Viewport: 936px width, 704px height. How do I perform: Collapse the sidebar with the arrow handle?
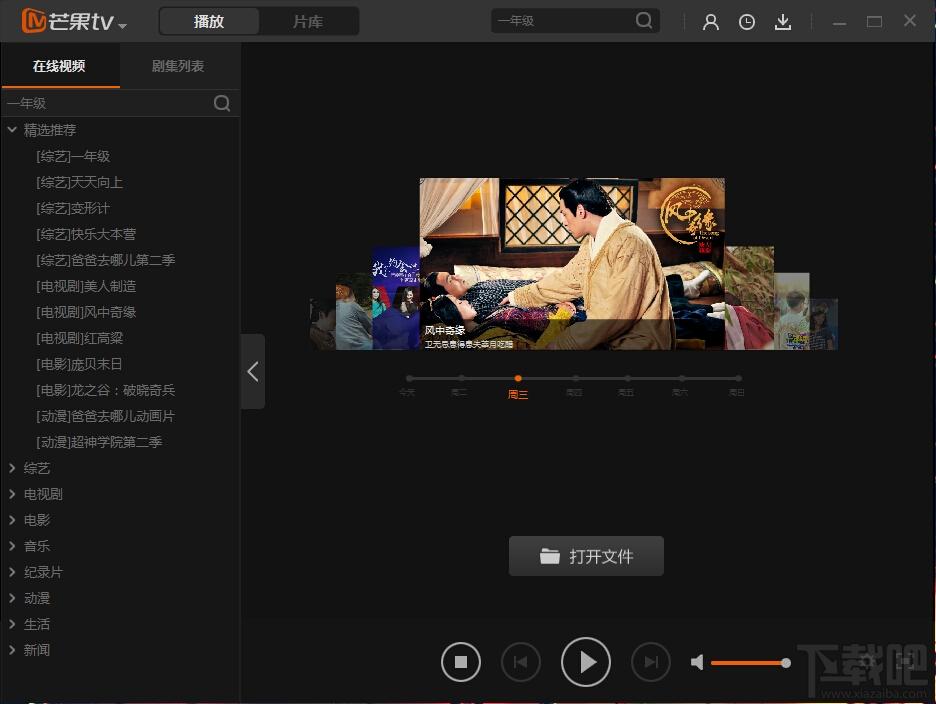pyautogui.click(x=253, y=371)
